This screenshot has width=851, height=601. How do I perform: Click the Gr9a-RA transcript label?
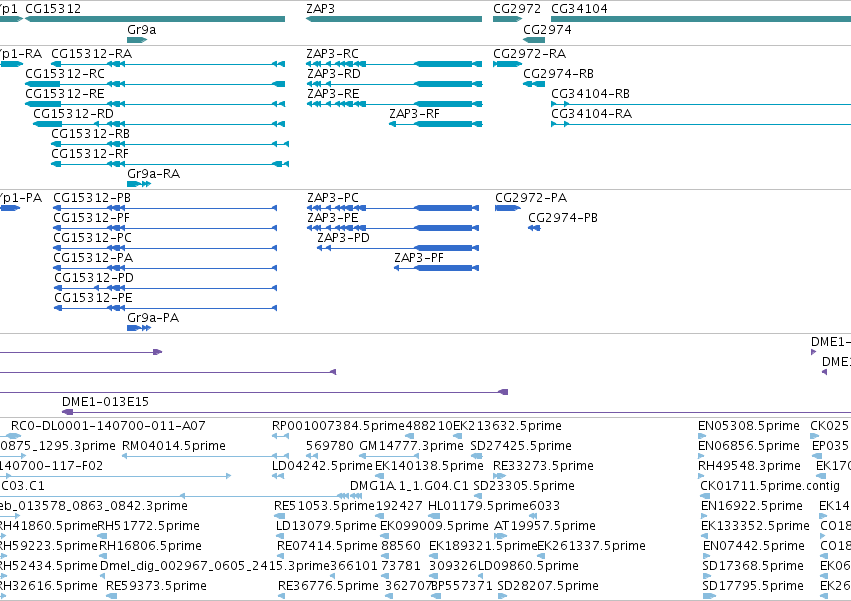point(154,174)
